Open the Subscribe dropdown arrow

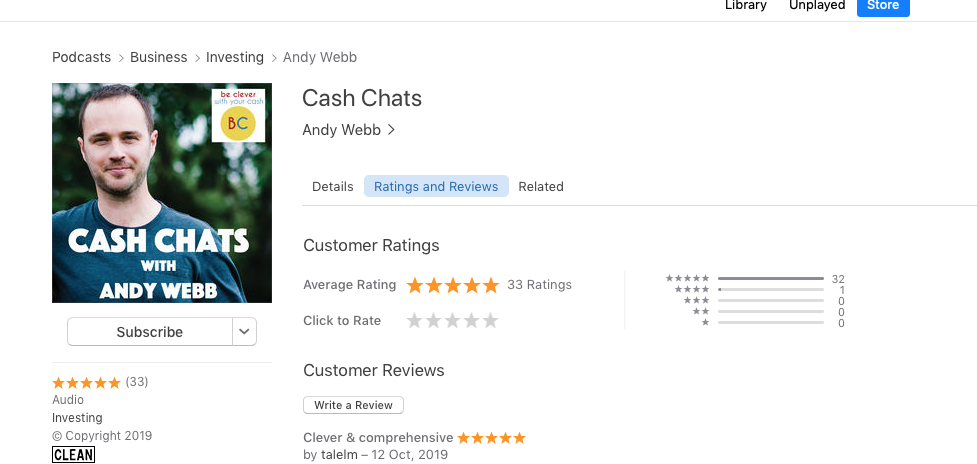[245, 332]
